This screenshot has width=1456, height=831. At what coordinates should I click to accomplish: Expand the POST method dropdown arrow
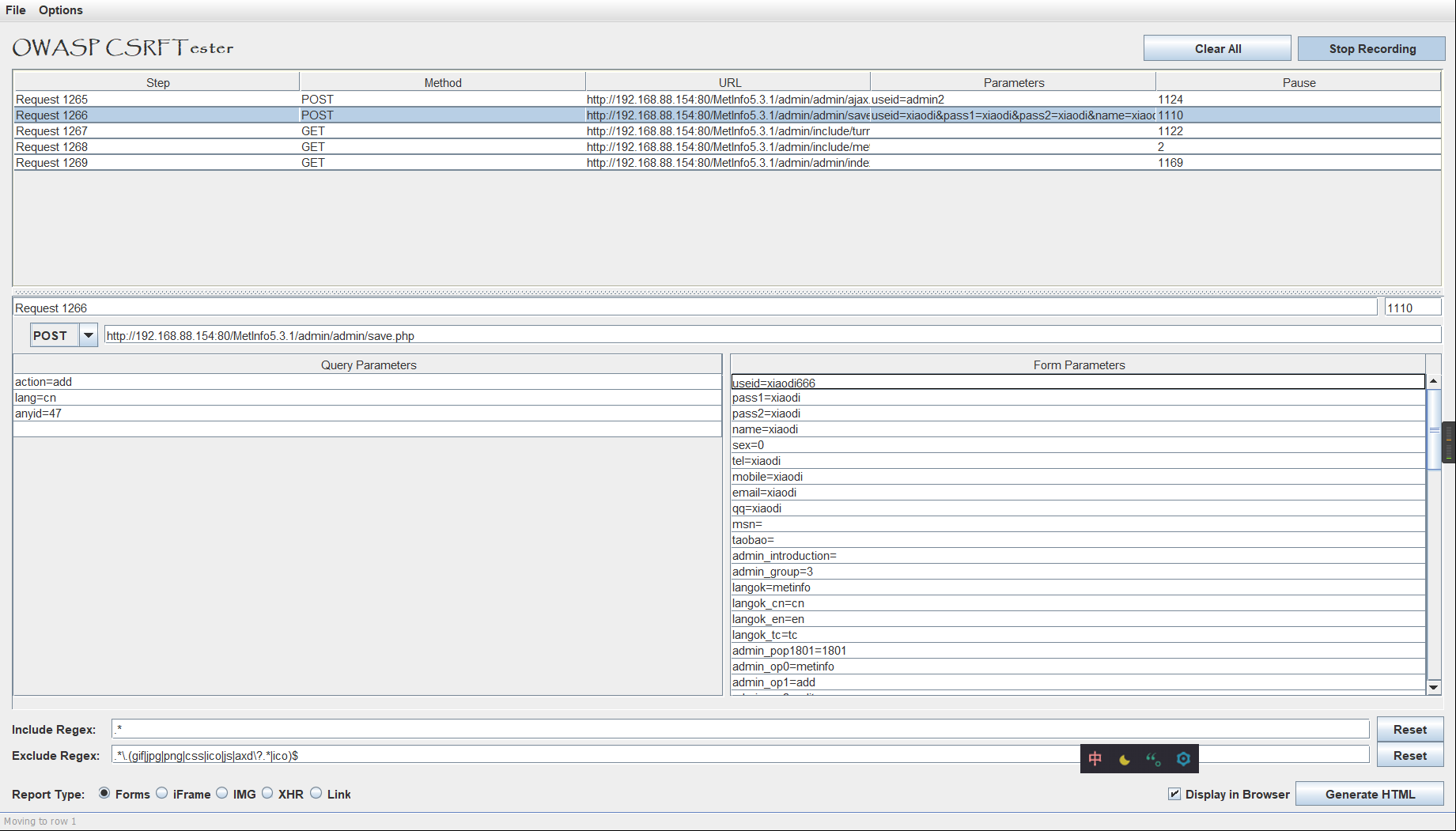89,335
